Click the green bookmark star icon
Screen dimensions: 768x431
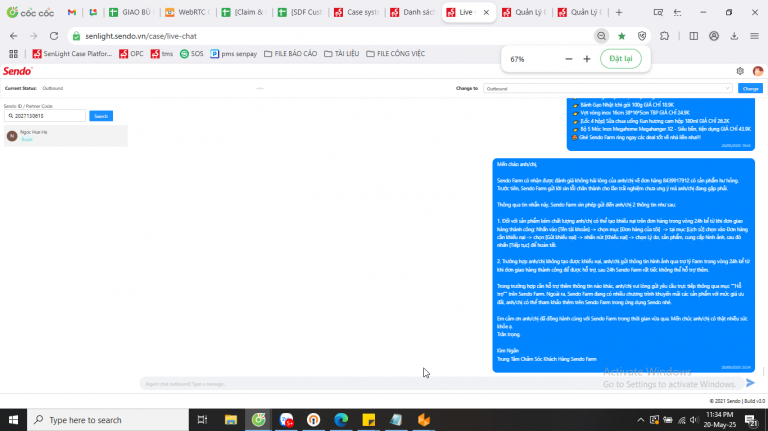point(622,36)
